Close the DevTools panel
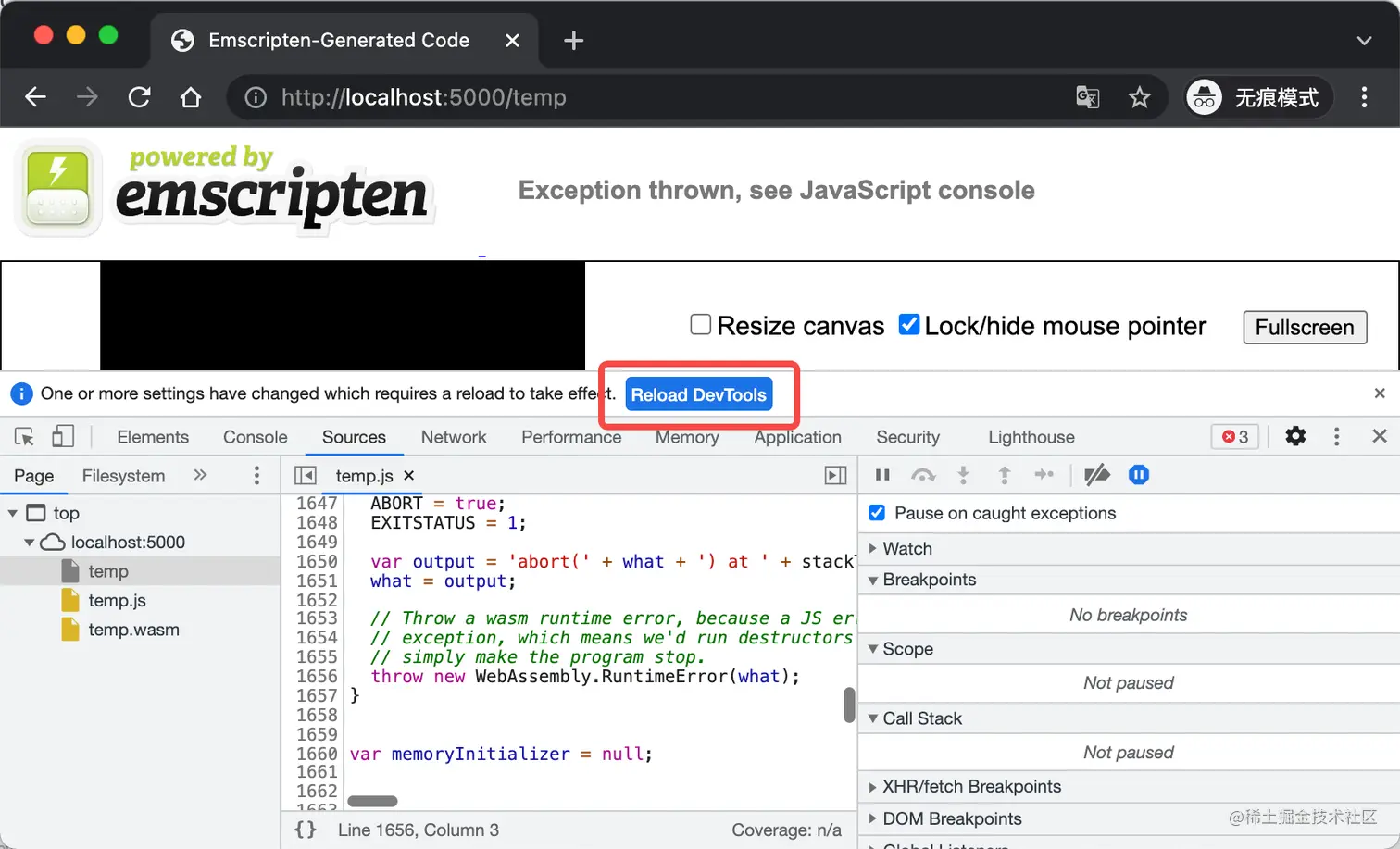The image size is (1400, 849). (1380, 436)
